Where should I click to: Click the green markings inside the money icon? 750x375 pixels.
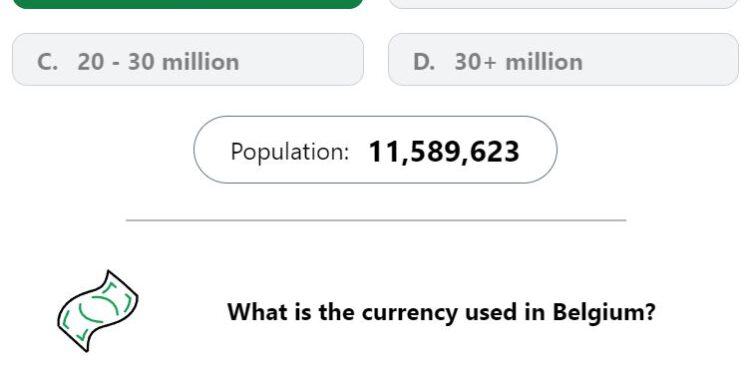click(x=99, y=310)
